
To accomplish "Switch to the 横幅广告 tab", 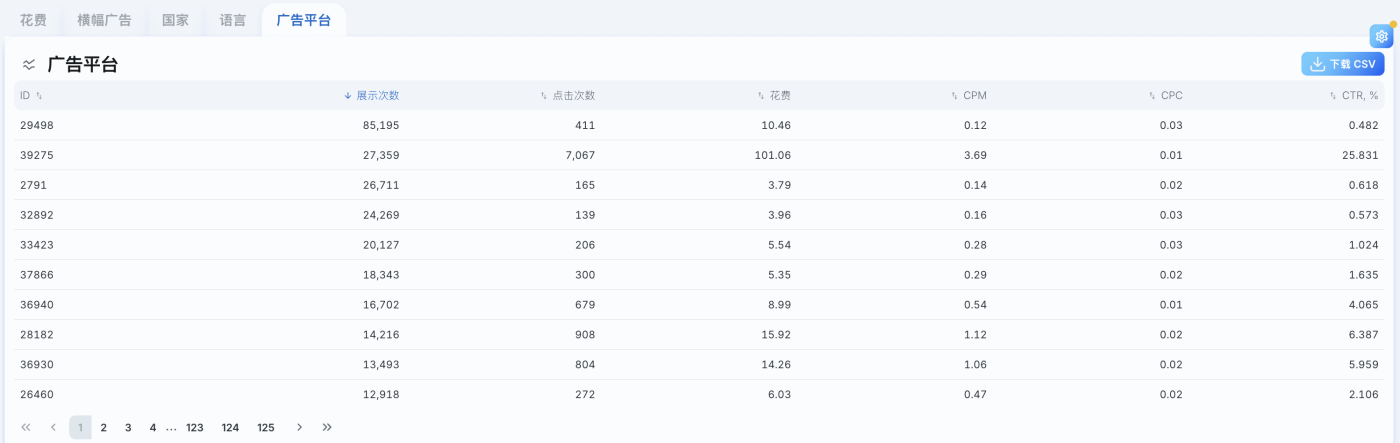I will point(104,20).
